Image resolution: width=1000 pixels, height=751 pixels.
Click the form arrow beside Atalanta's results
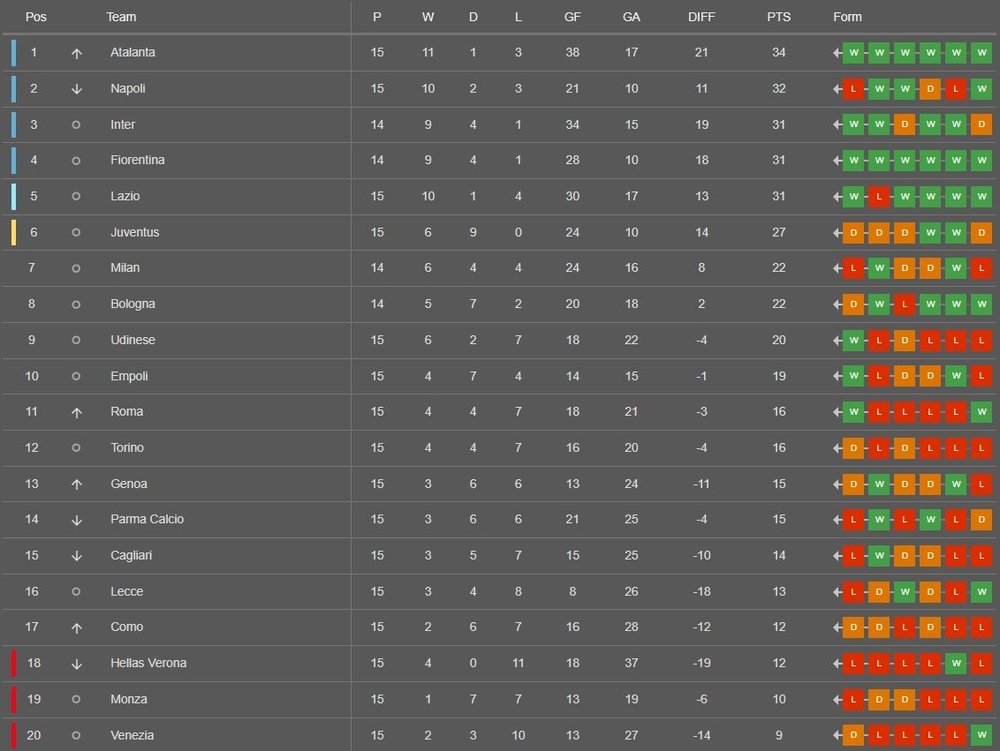pos(837,53)
